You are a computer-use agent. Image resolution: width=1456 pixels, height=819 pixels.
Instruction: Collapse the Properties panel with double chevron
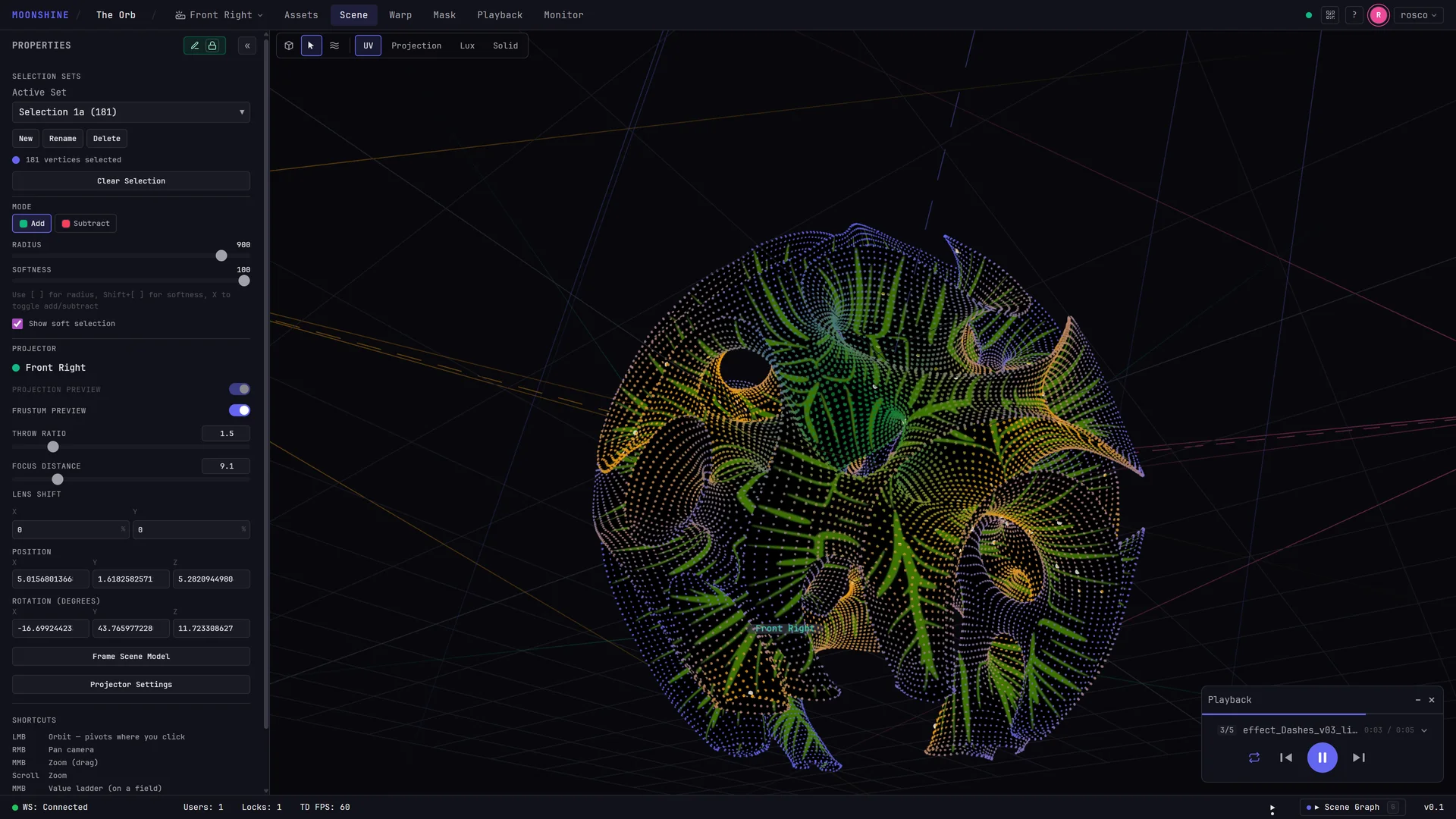click(x=247, y=45)
